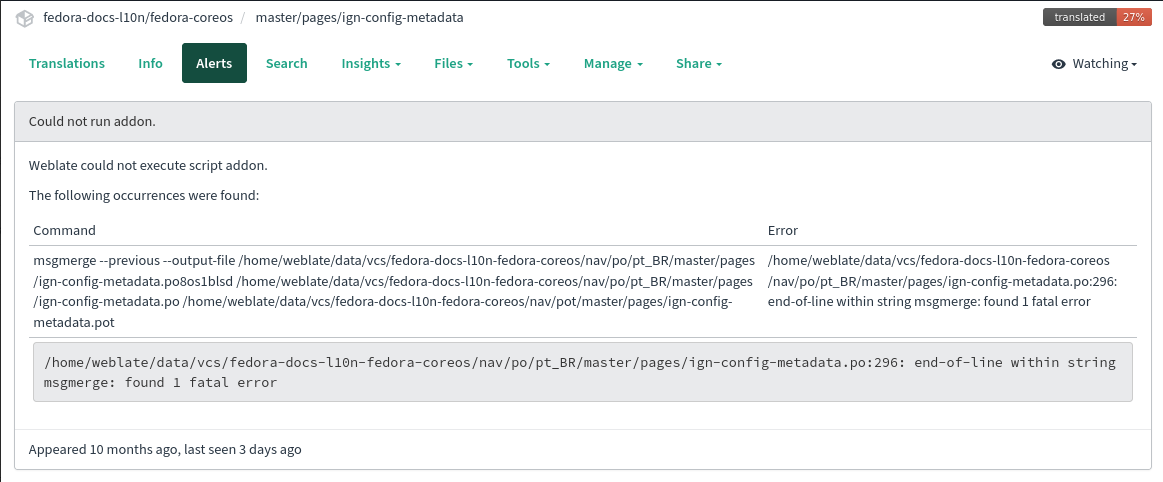This screenshot has width=1163, height=482.
Task: Click the component cube icon beside the breadcrumb
Action: tap(24, 18)
